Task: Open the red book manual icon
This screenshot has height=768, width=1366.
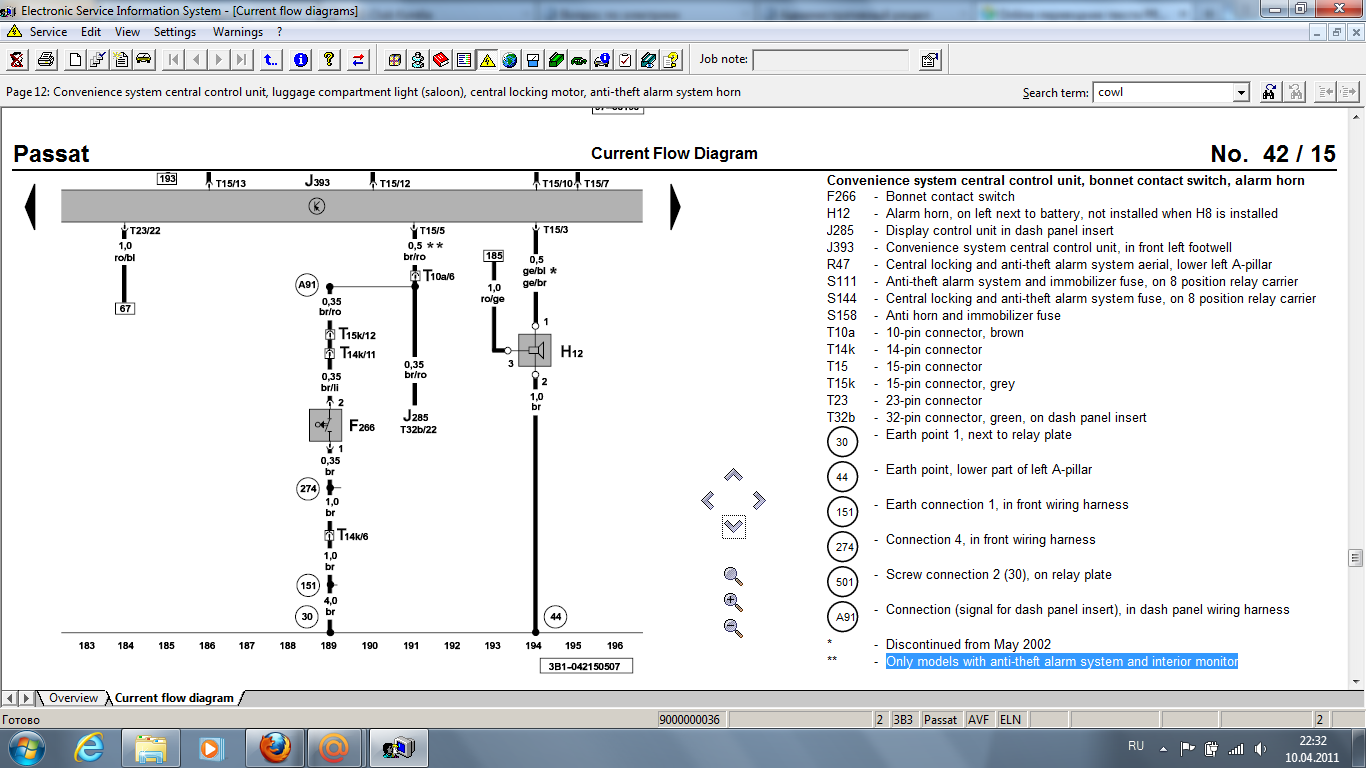Action: pos(441,60)
